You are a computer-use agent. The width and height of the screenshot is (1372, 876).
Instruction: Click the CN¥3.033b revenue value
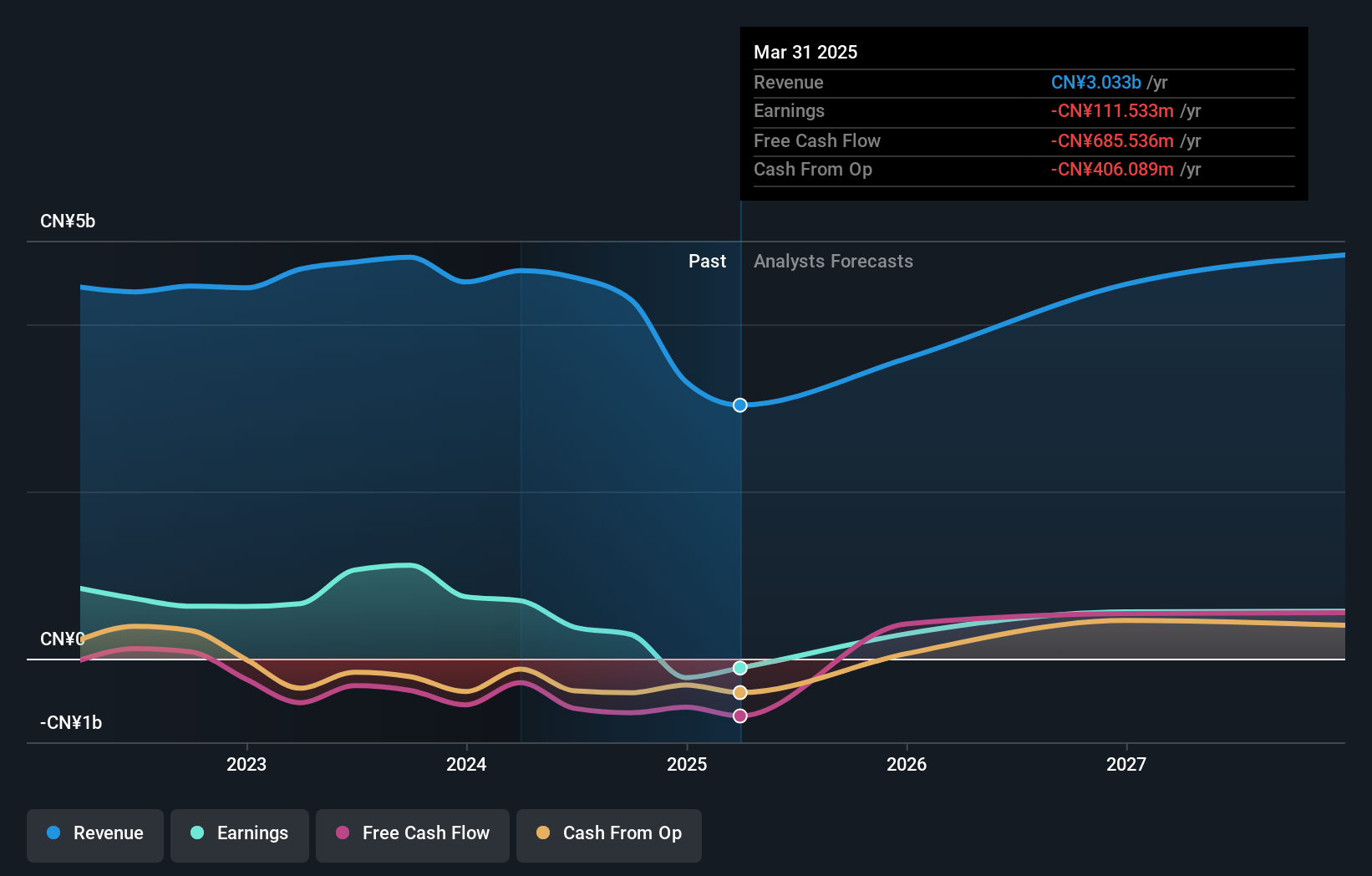(x=1096, y=83)
